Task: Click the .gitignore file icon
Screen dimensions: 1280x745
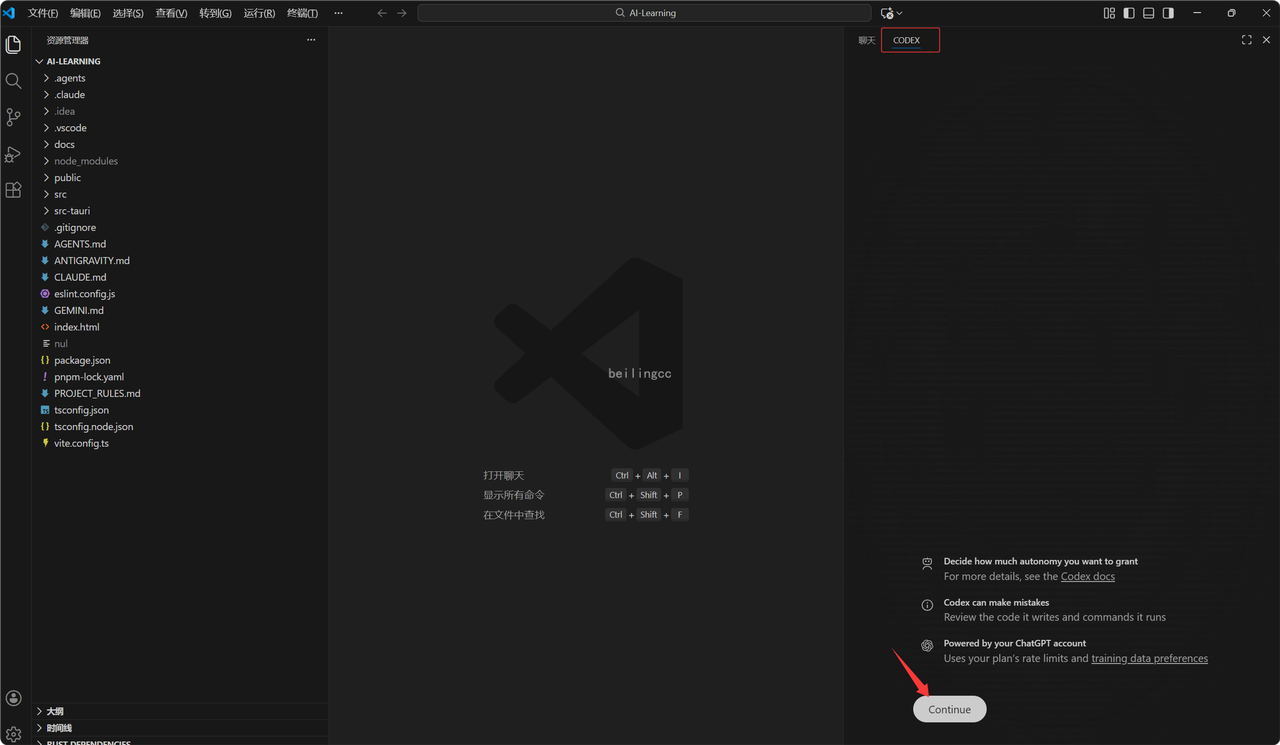Action: coord(45,228)
